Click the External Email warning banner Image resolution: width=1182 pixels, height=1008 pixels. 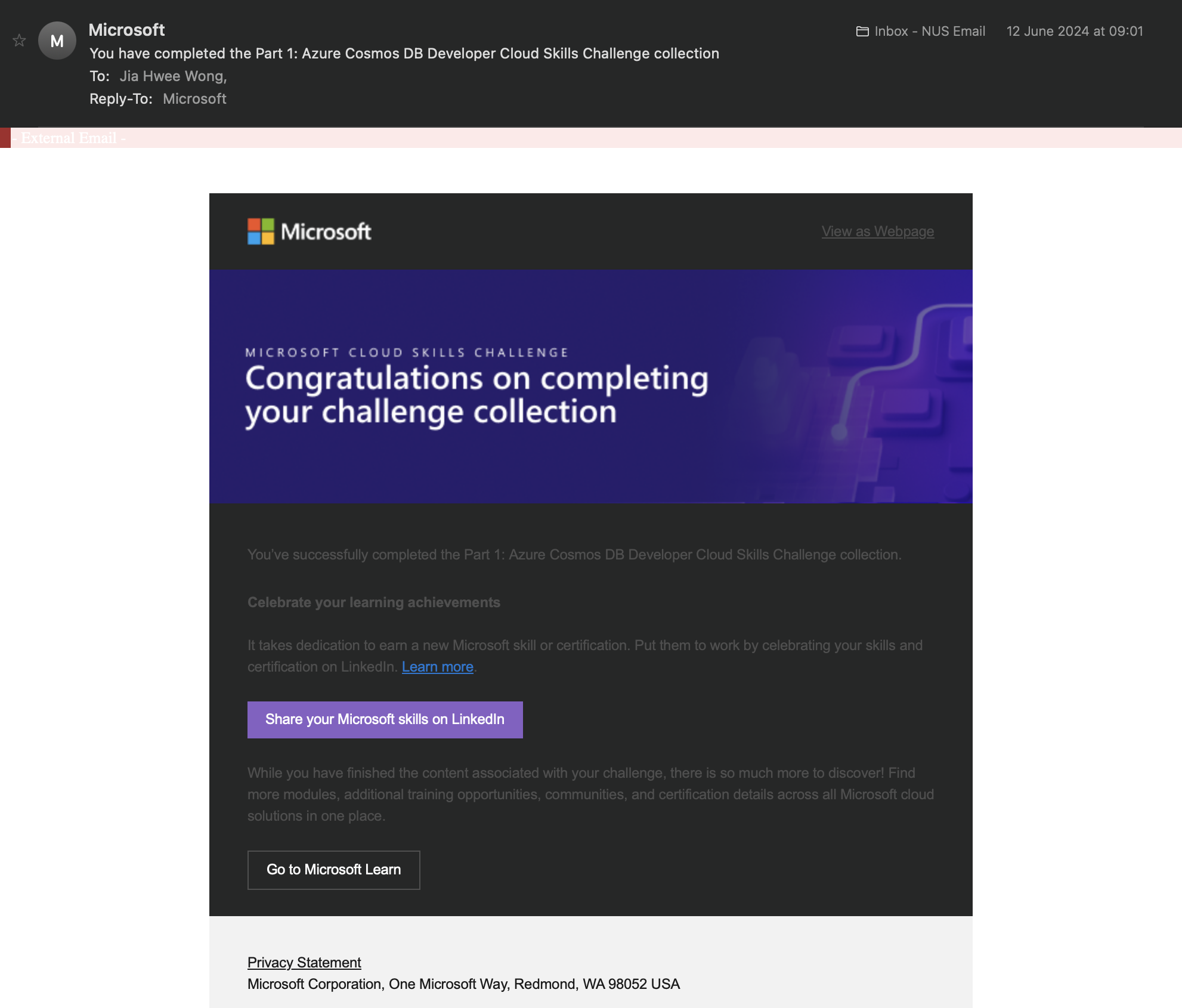[x=69, y=138]
